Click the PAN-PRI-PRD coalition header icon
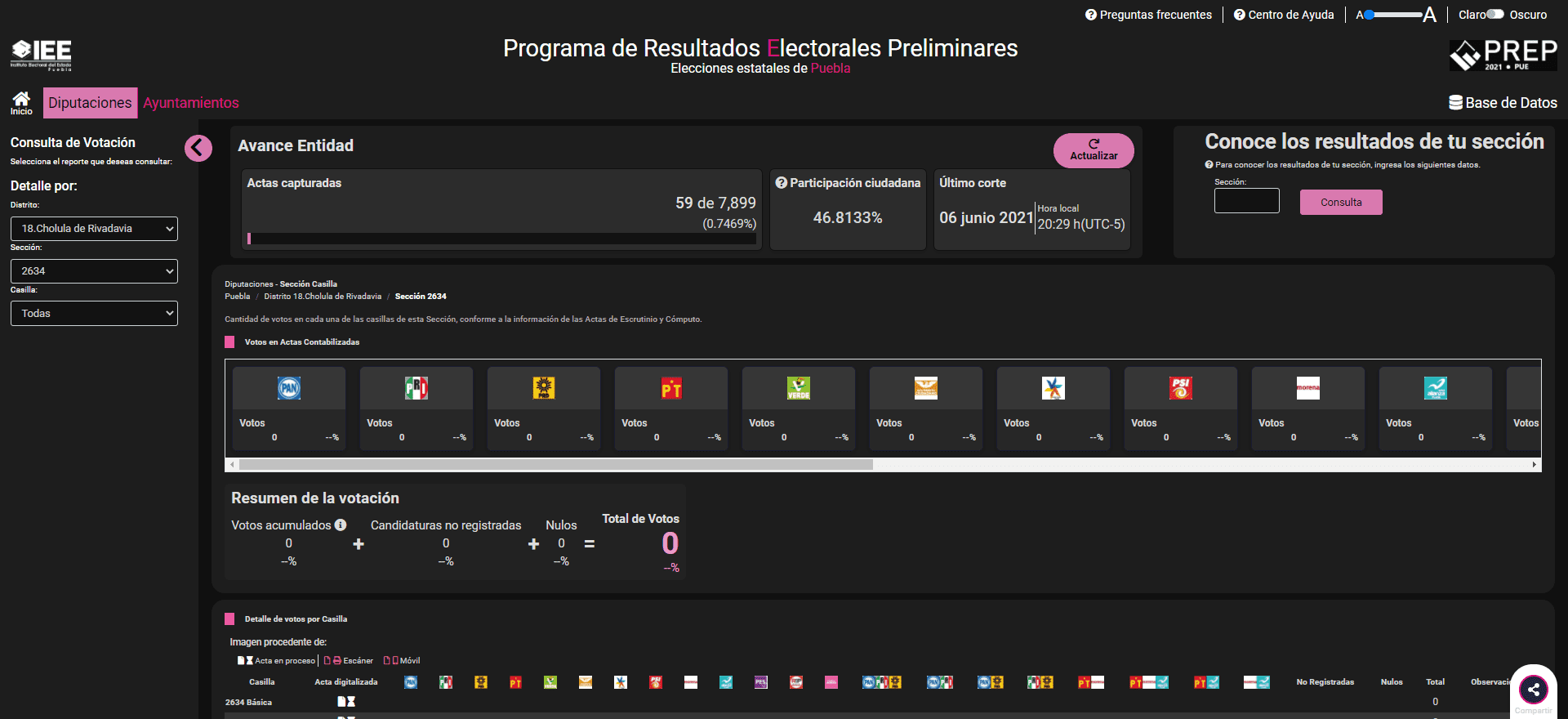1568x719 pixels. click(882, 682)
